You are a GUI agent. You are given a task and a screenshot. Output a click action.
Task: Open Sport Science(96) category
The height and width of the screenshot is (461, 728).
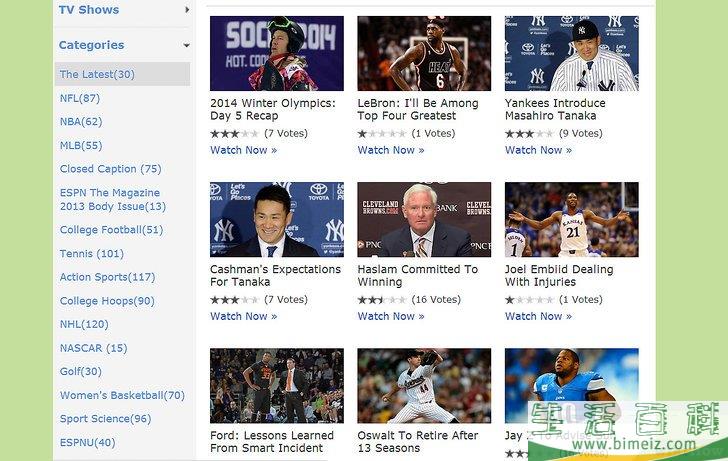click(x=105, y=419)
